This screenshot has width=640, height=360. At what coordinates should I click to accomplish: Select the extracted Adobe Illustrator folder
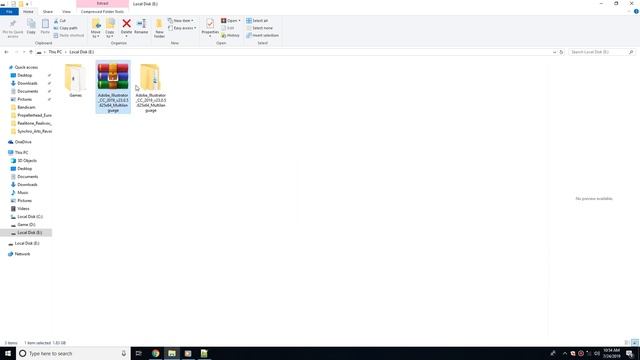click(151, 88)
